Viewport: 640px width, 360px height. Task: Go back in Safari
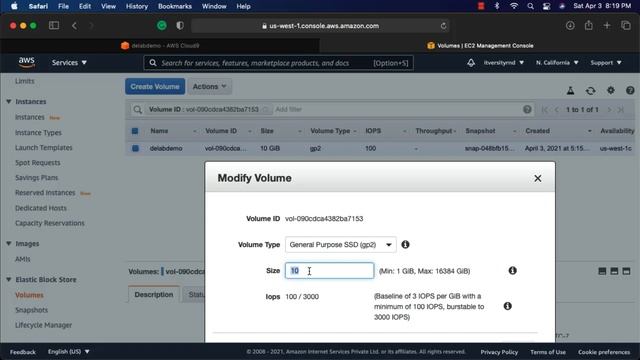pyautogui.click(x=74, y=26)
